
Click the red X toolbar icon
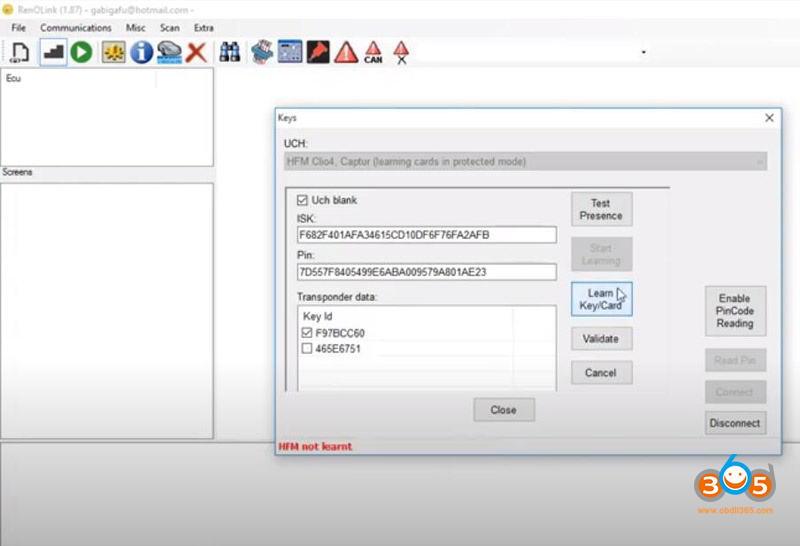click(x=197, y=51)
